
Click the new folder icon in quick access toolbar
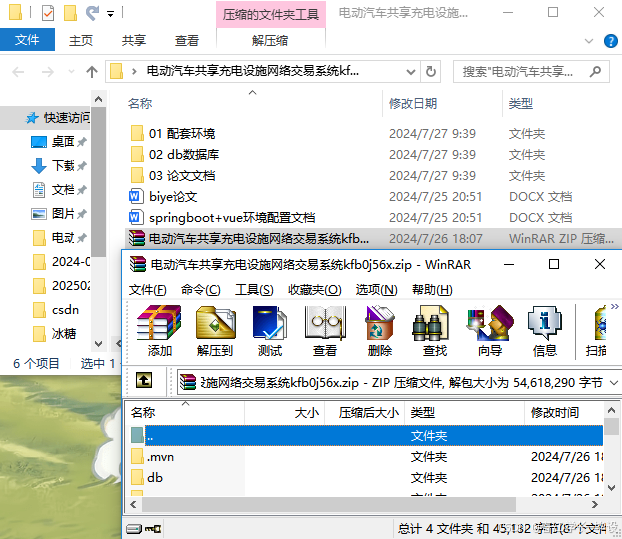(x=70, y=13)
